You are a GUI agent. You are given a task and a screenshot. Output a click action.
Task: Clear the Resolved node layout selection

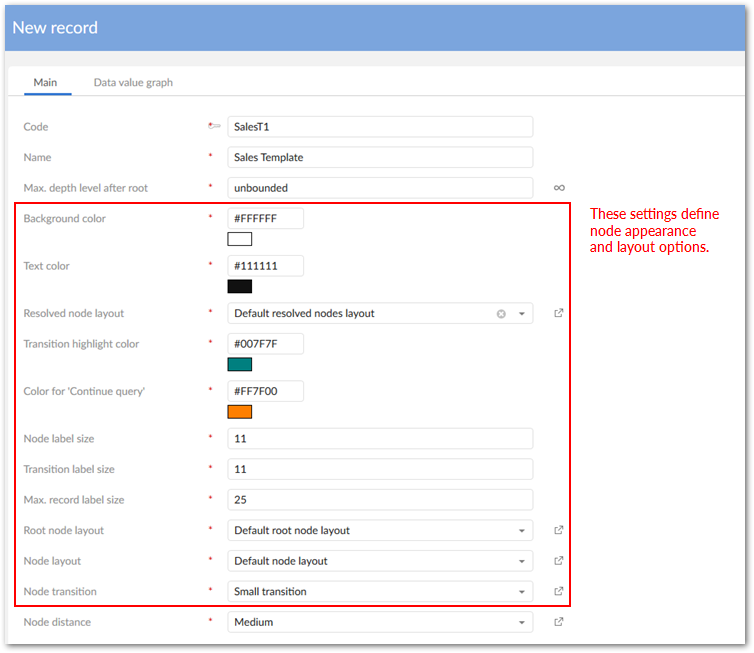point(501,313)
